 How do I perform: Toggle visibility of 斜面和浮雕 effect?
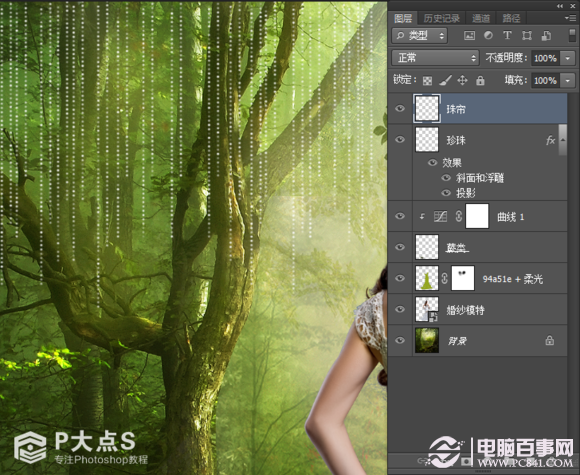point(446,178)
